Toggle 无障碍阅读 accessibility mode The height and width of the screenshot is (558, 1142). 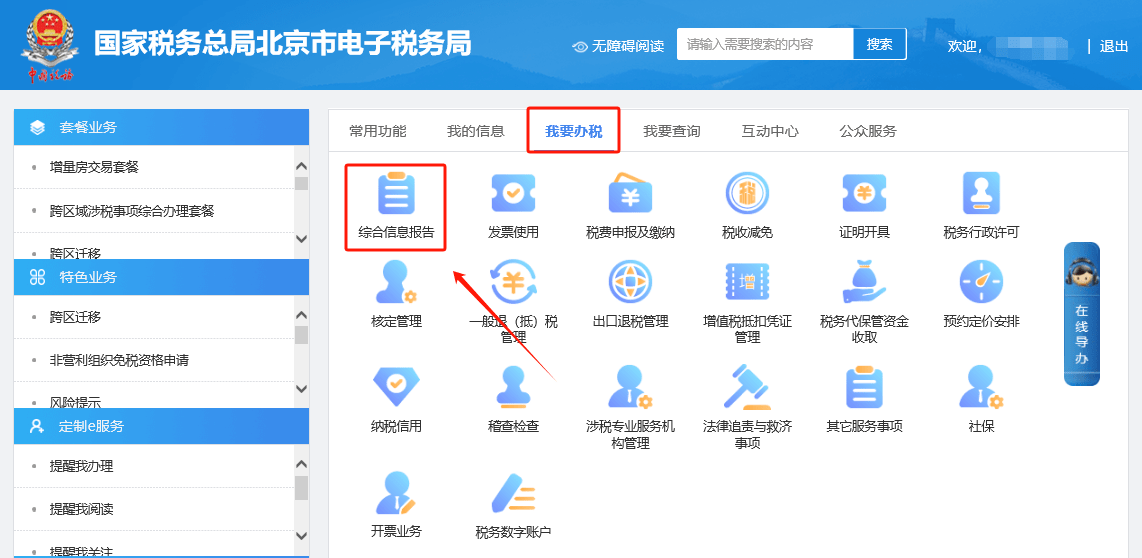[618, 46]
